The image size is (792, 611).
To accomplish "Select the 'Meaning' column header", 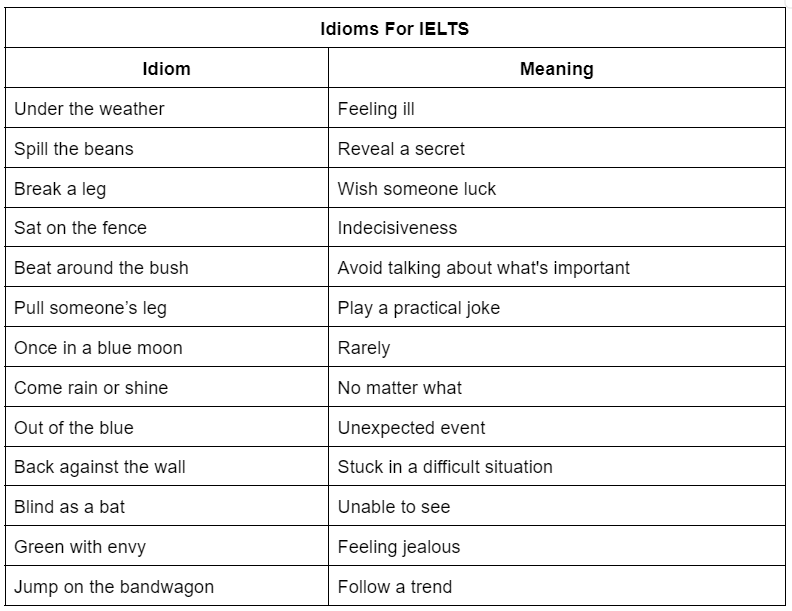I will click(556, 69).
